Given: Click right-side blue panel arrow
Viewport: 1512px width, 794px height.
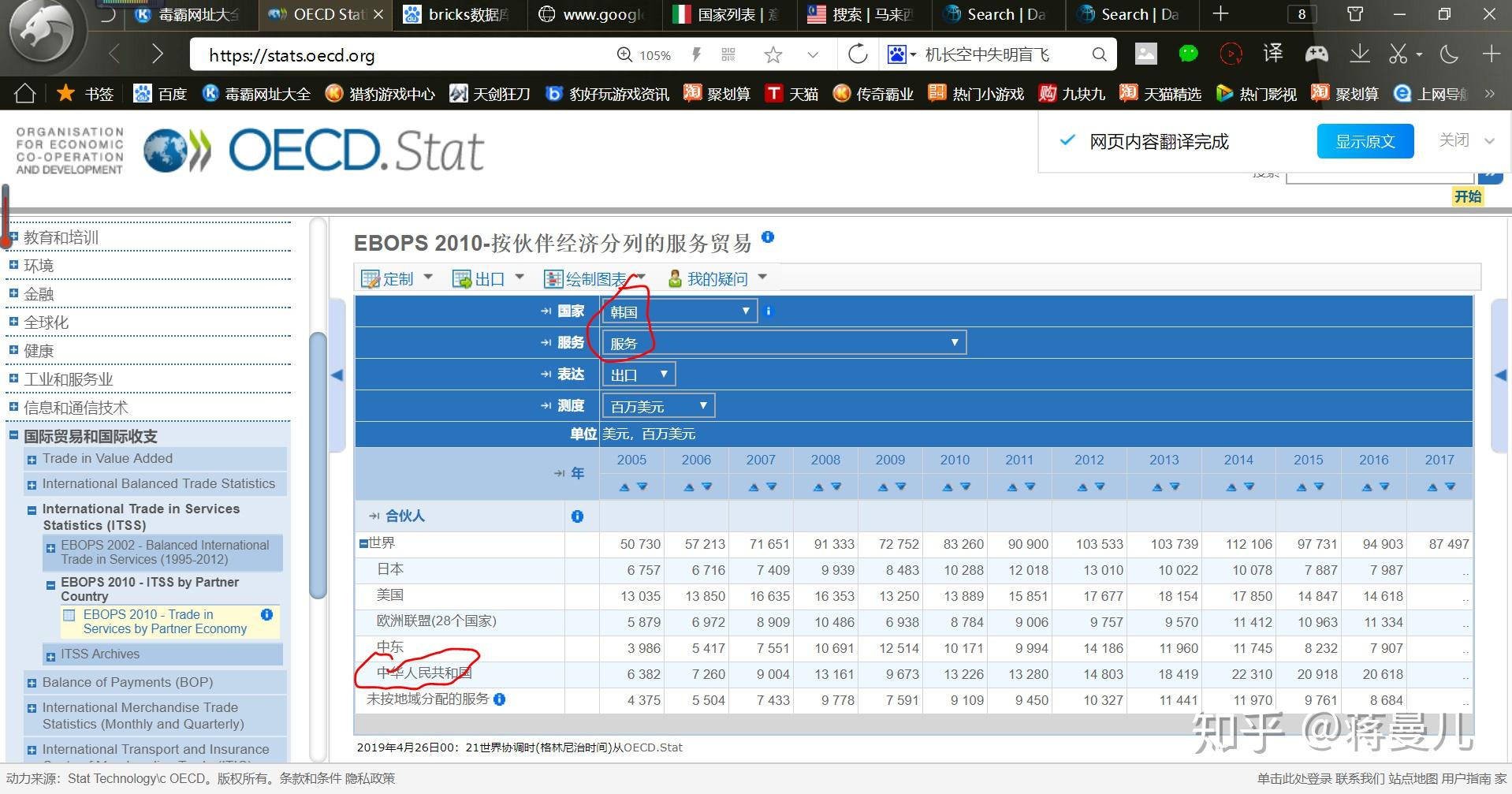Looking at the screenshot, I should [x=1500, y=375].
